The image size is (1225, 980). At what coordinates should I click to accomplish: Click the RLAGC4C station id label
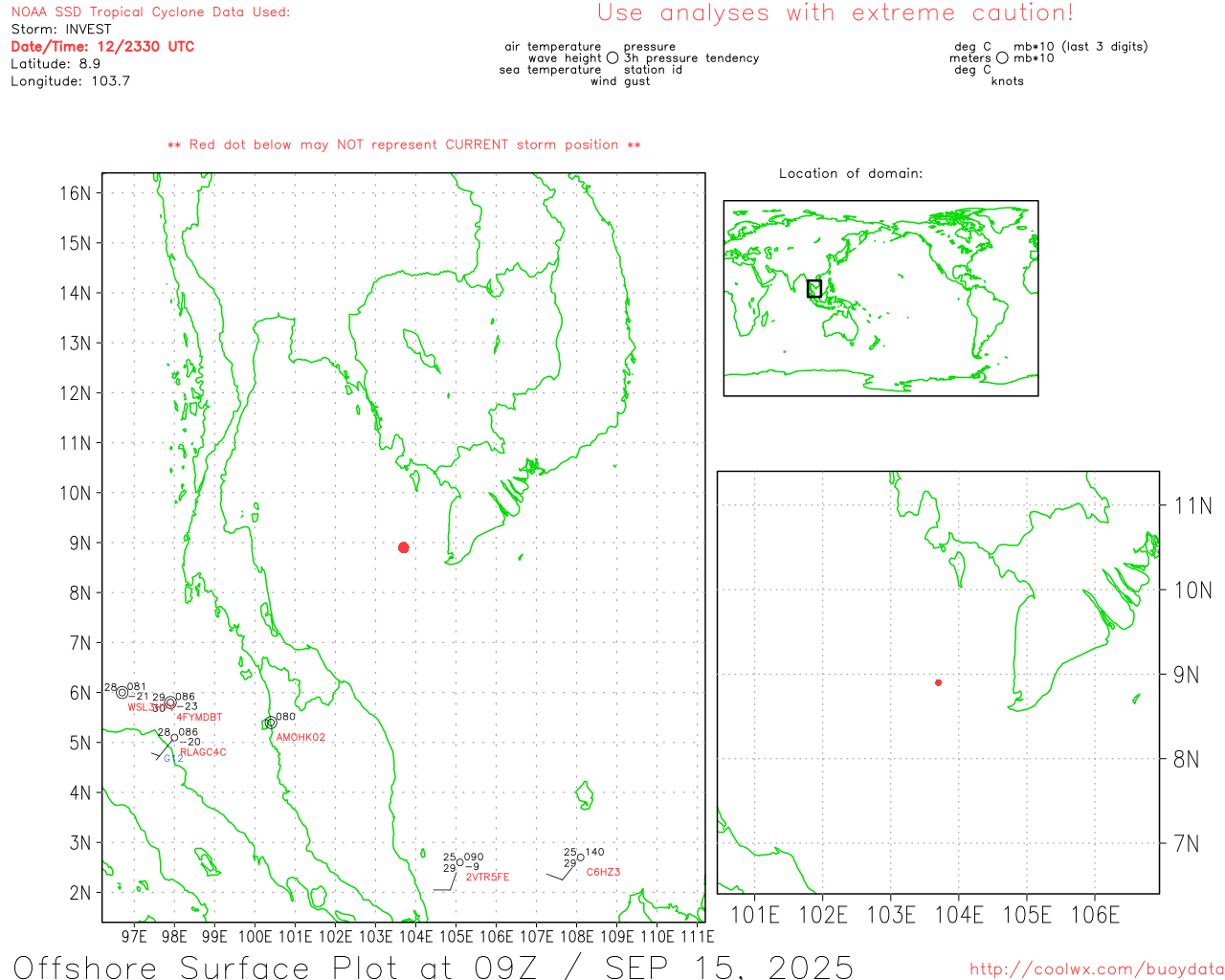(203, 753)
